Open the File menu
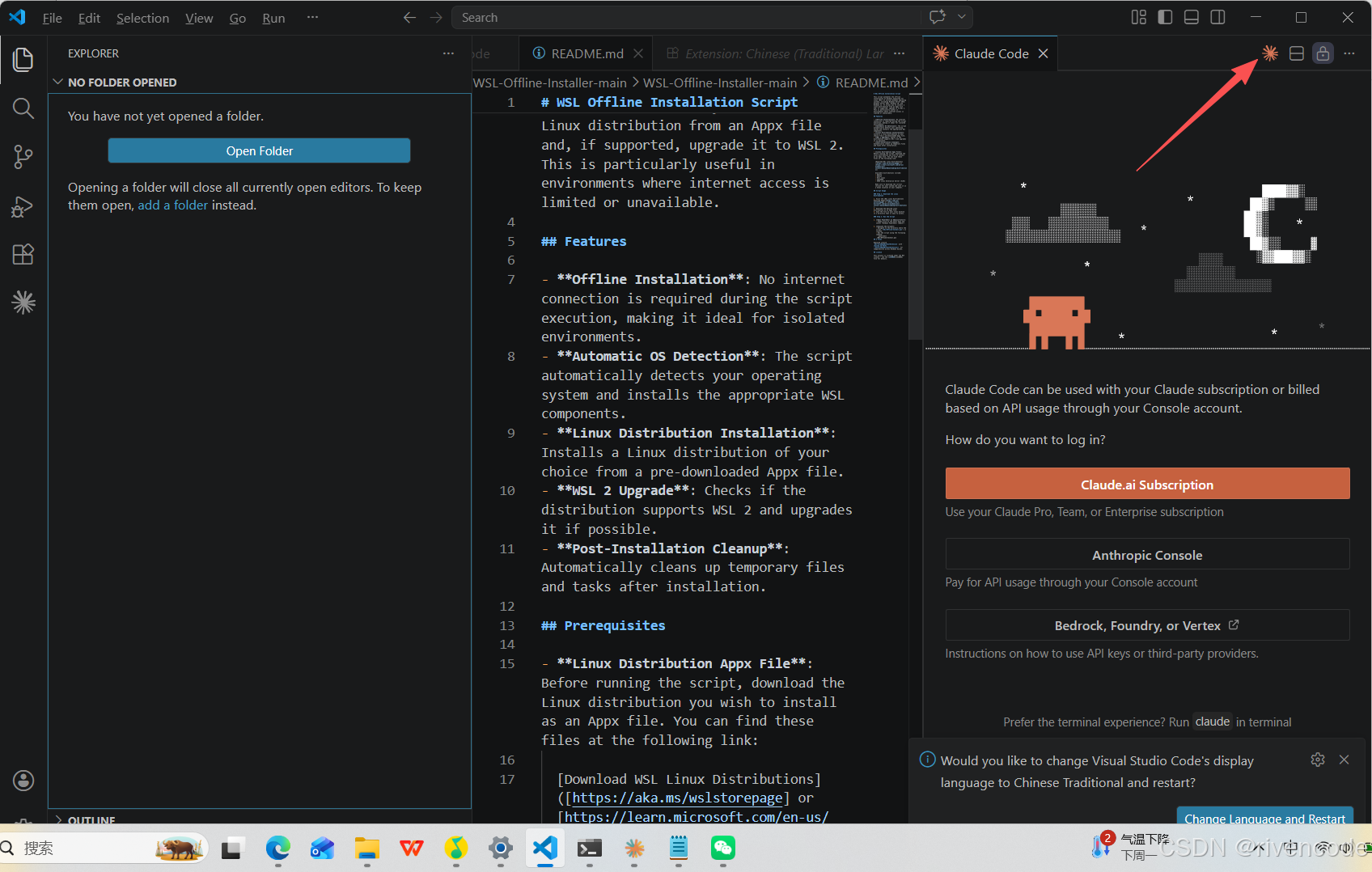The height and width of the screenshot is (872, 1372). pos(52,18)
